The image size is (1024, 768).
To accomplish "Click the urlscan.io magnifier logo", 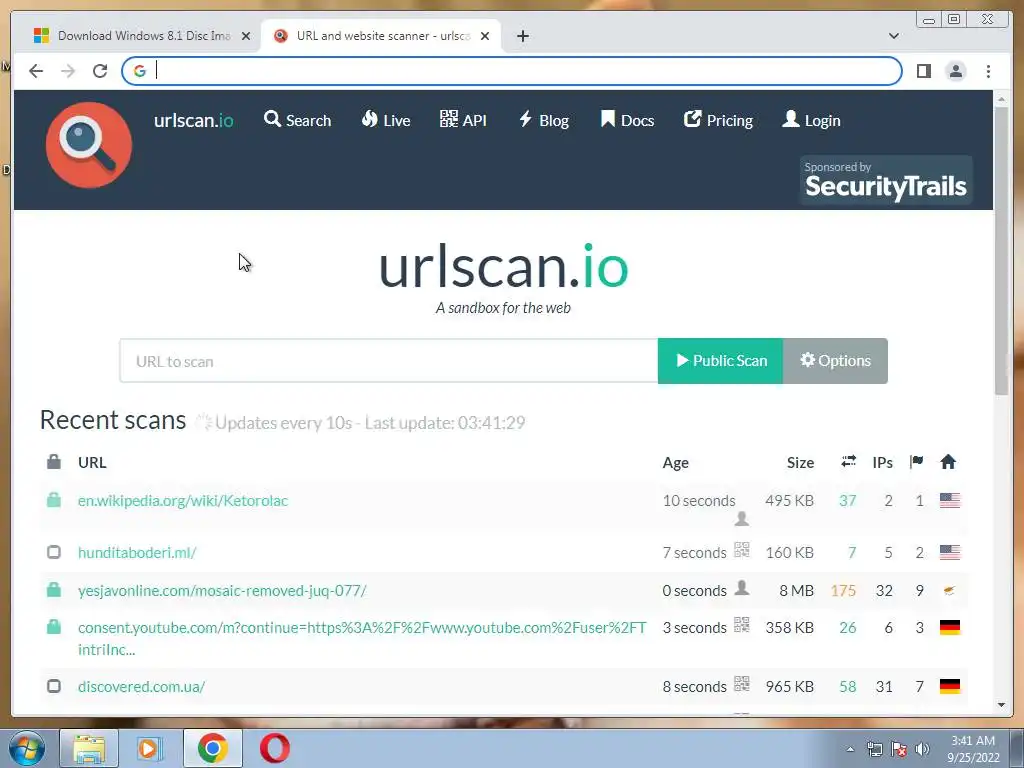I will pos(89,145).
